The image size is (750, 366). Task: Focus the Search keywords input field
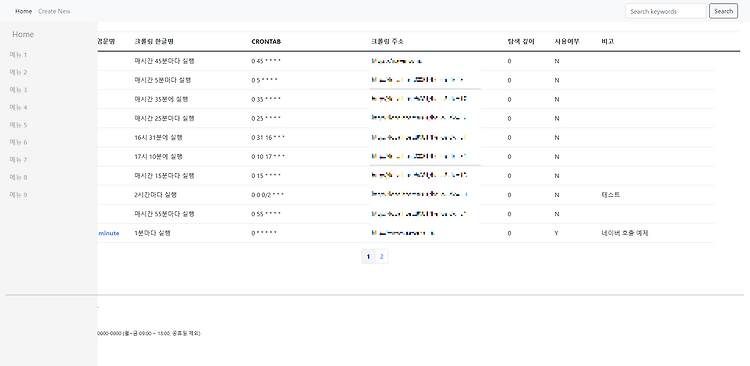coord(665,11)
